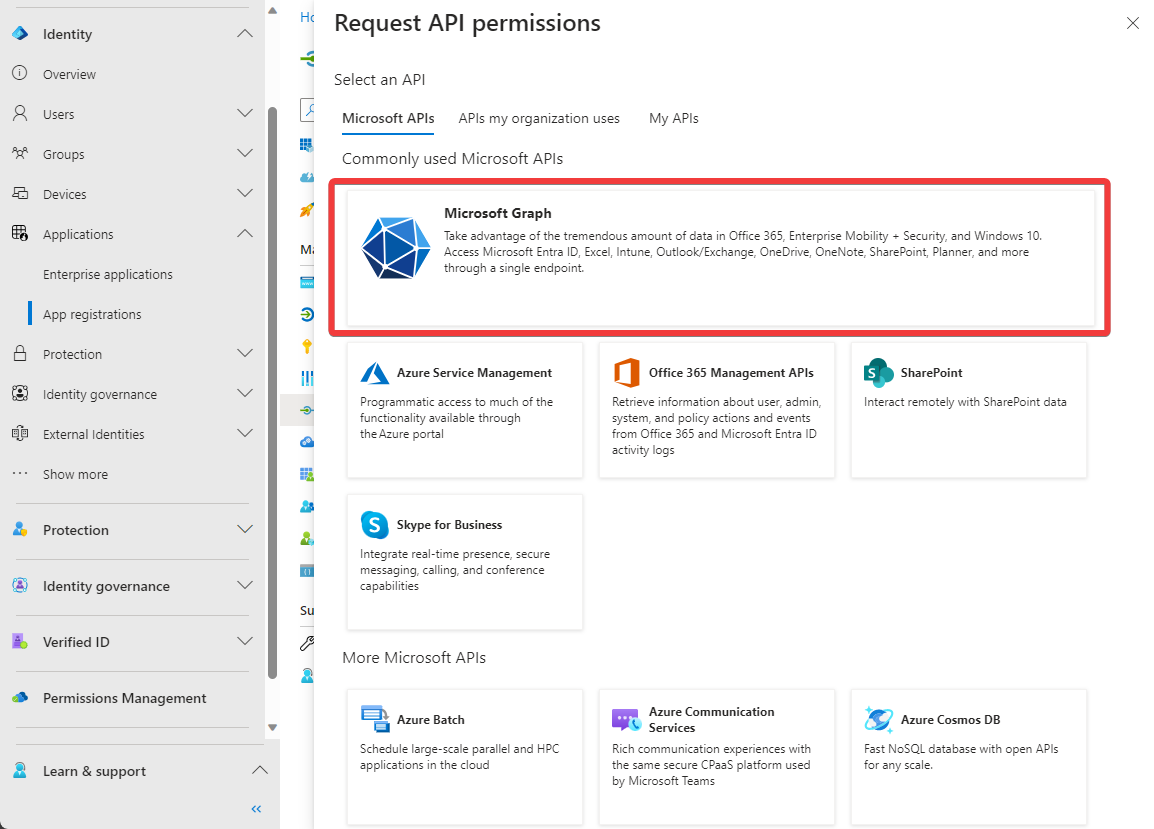Screen dimensions: 1154x829
Task: Click the Overview info icon
Action: click(20, 73)
